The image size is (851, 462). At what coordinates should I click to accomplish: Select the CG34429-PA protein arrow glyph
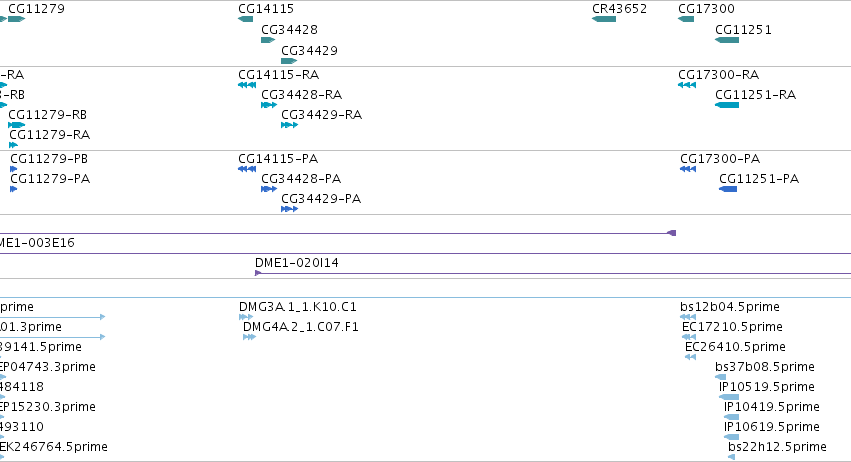[290, 210]
